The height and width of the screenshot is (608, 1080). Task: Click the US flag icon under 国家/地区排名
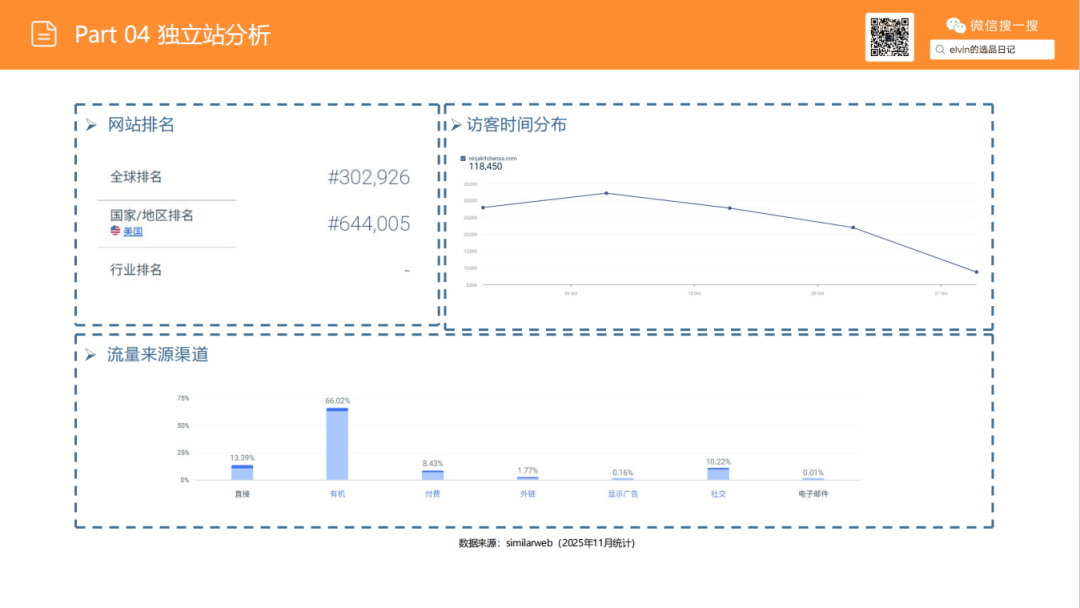pyautogui.click(x=113, y=230)
